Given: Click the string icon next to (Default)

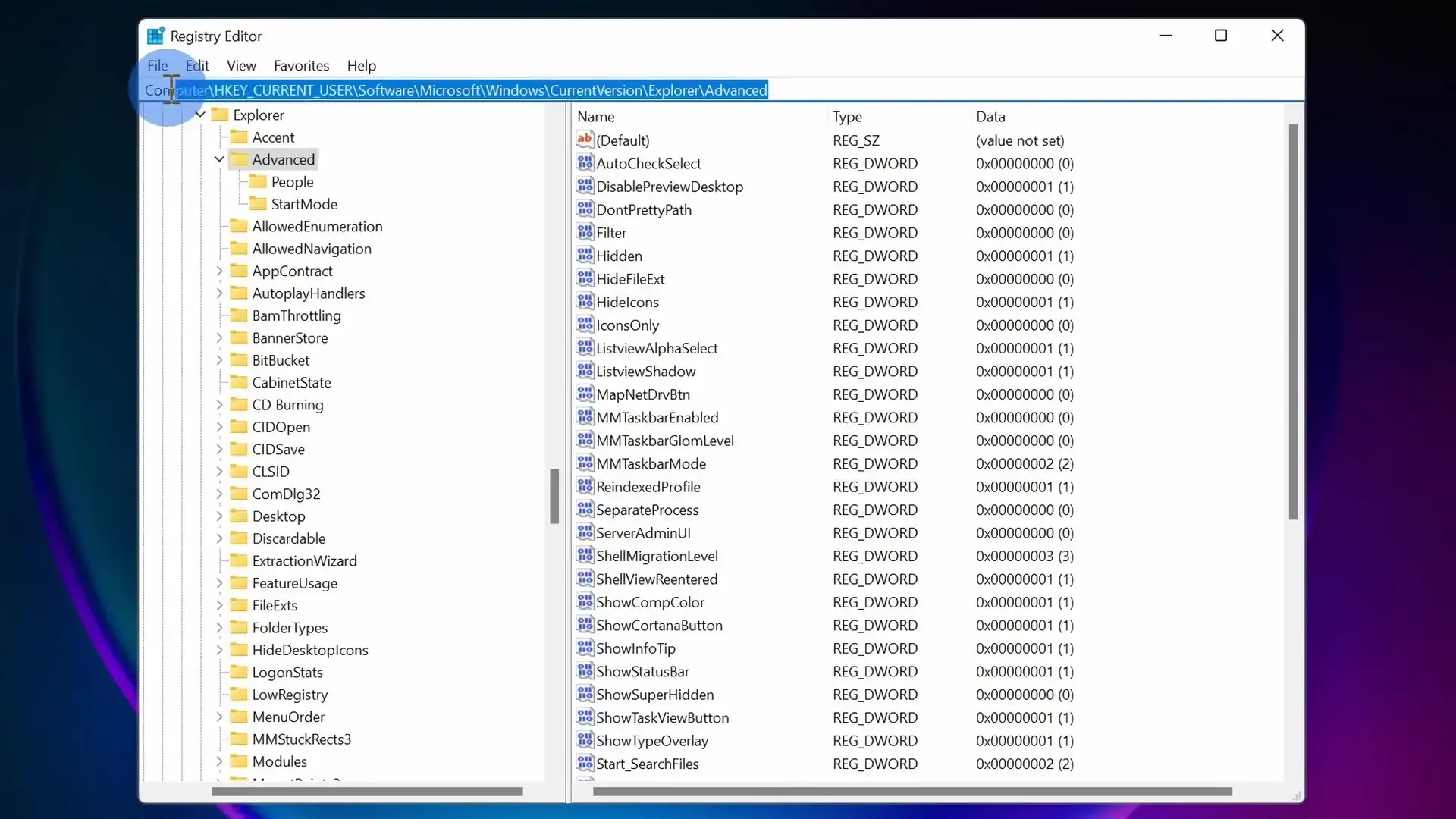Looking at the screenshot, I should 585,140.
